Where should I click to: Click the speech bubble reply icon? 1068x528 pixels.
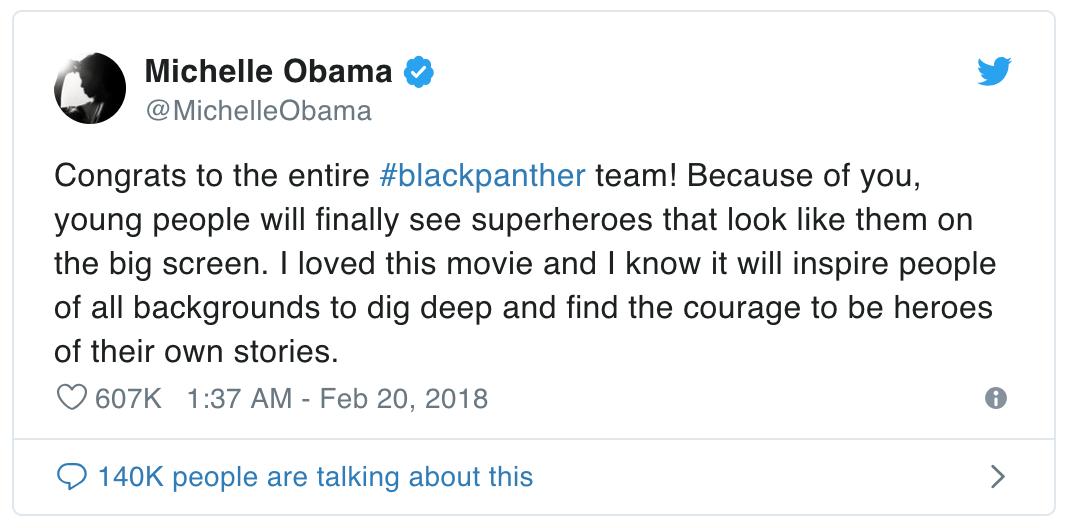point(71,476)
